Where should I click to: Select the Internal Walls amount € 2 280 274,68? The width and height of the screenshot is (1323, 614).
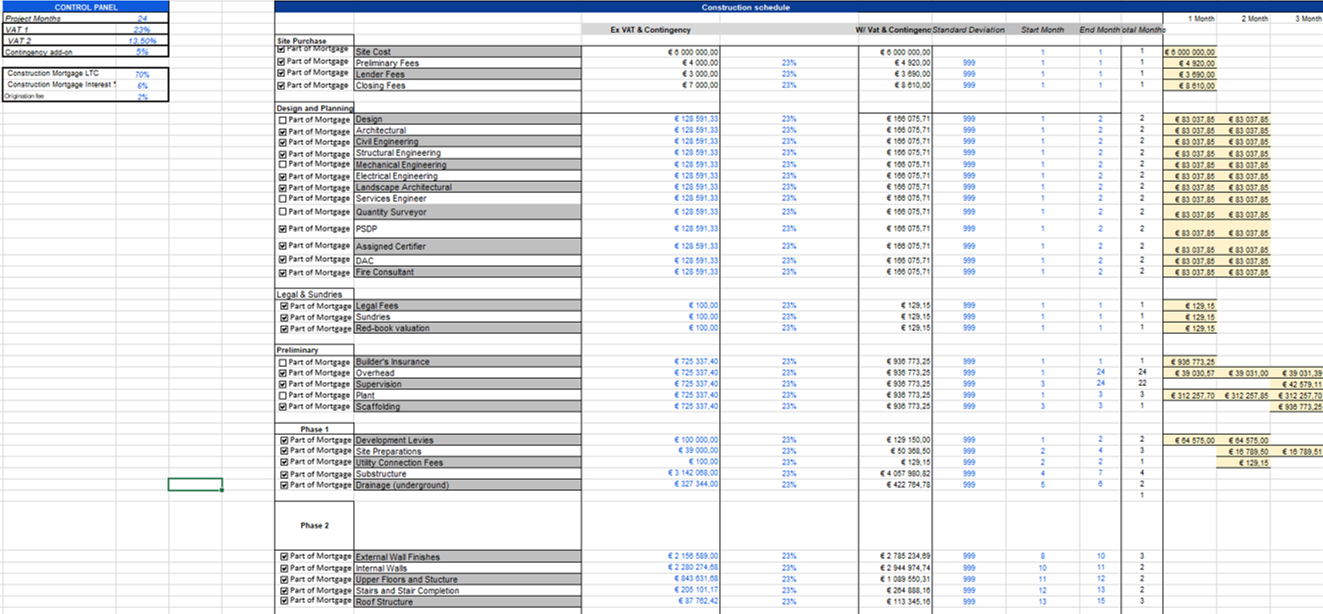tap(692, 568)
